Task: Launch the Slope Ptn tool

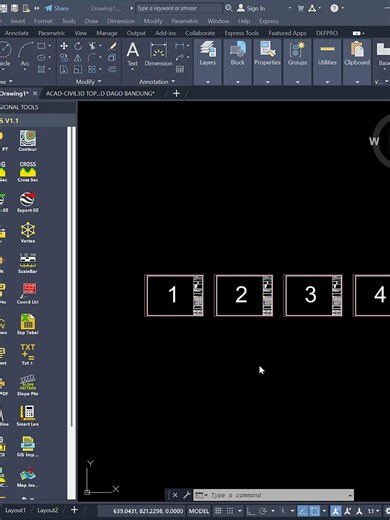Action: 28,385
